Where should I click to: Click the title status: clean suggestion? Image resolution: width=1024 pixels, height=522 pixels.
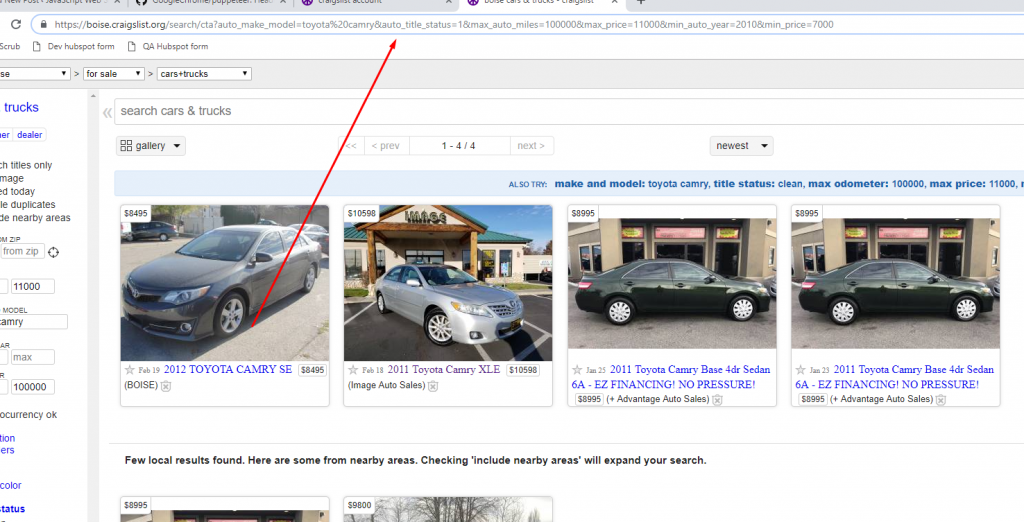pos(759,184)
